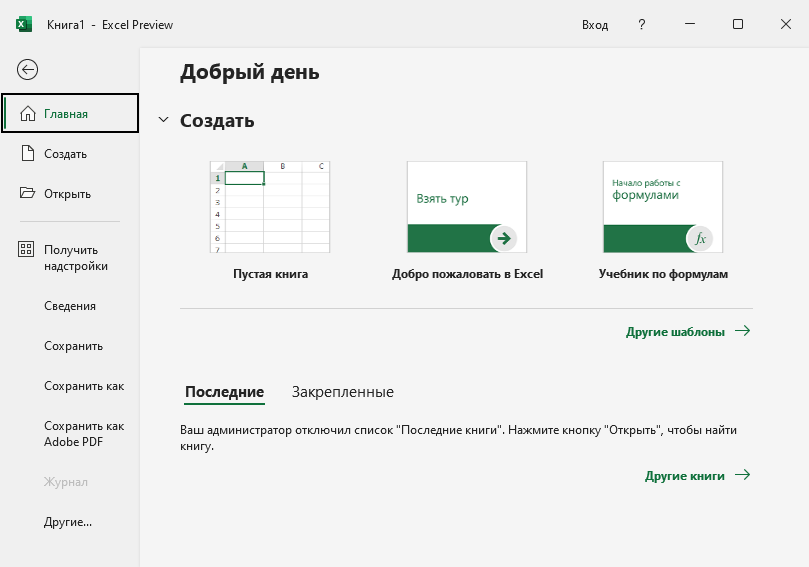809x567 pixels.
Task: Maximize the Excel window
Action: [738, 24]
